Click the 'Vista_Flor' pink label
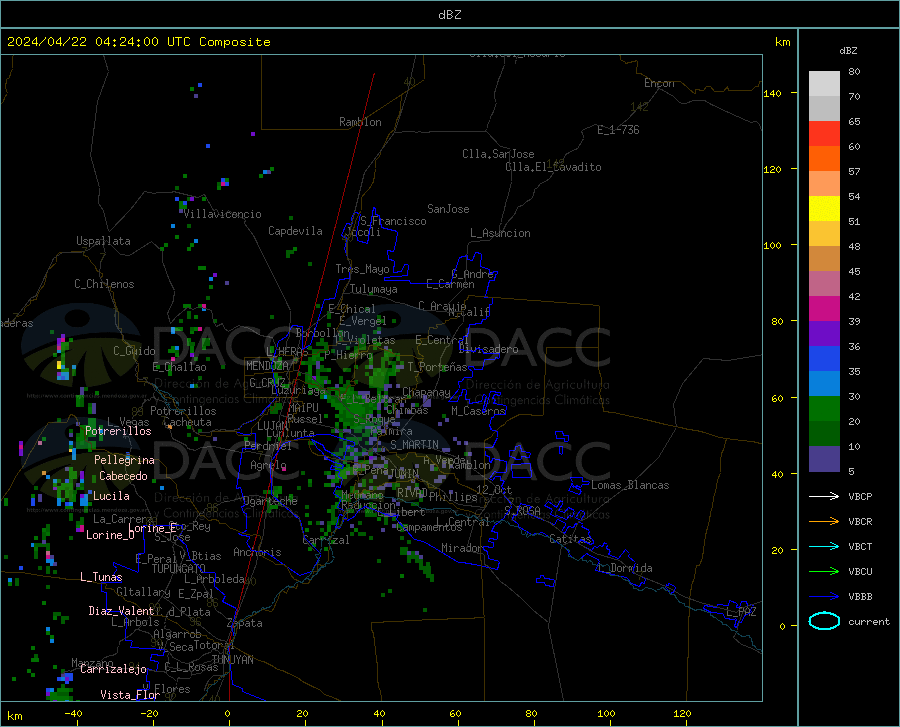 tap(130, 694)
